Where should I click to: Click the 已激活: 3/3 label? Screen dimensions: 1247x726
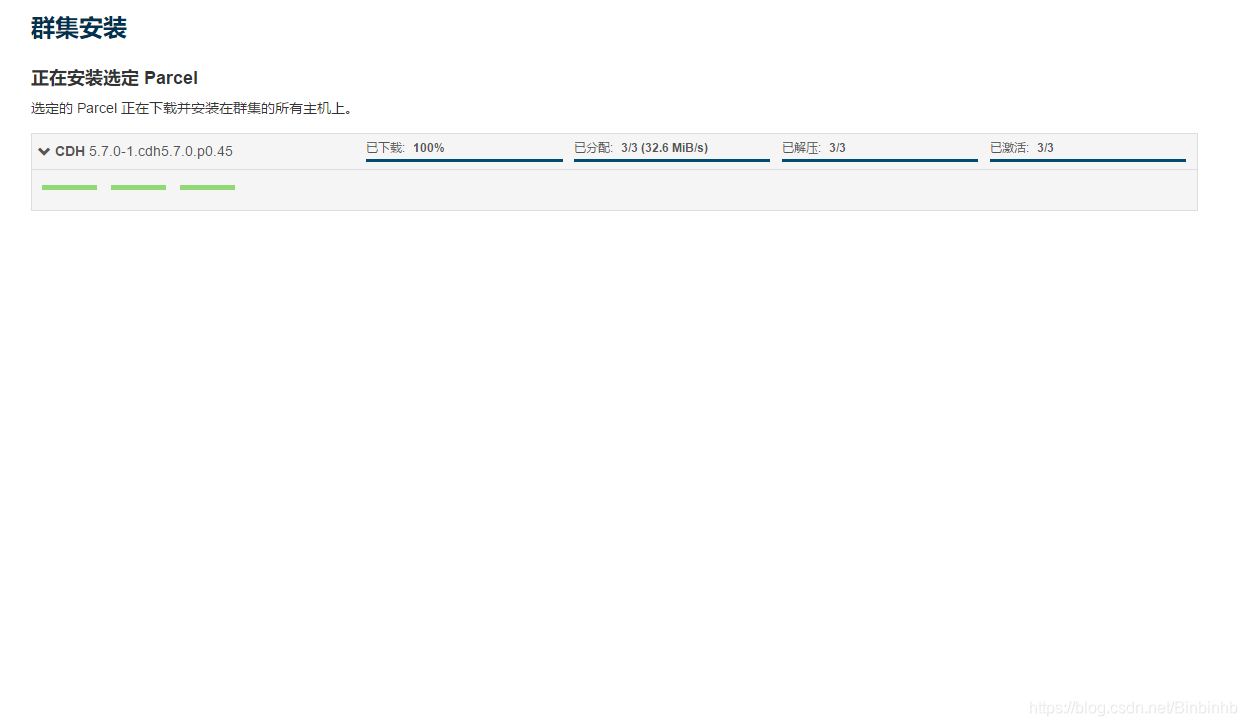[x=1022, y=148]
